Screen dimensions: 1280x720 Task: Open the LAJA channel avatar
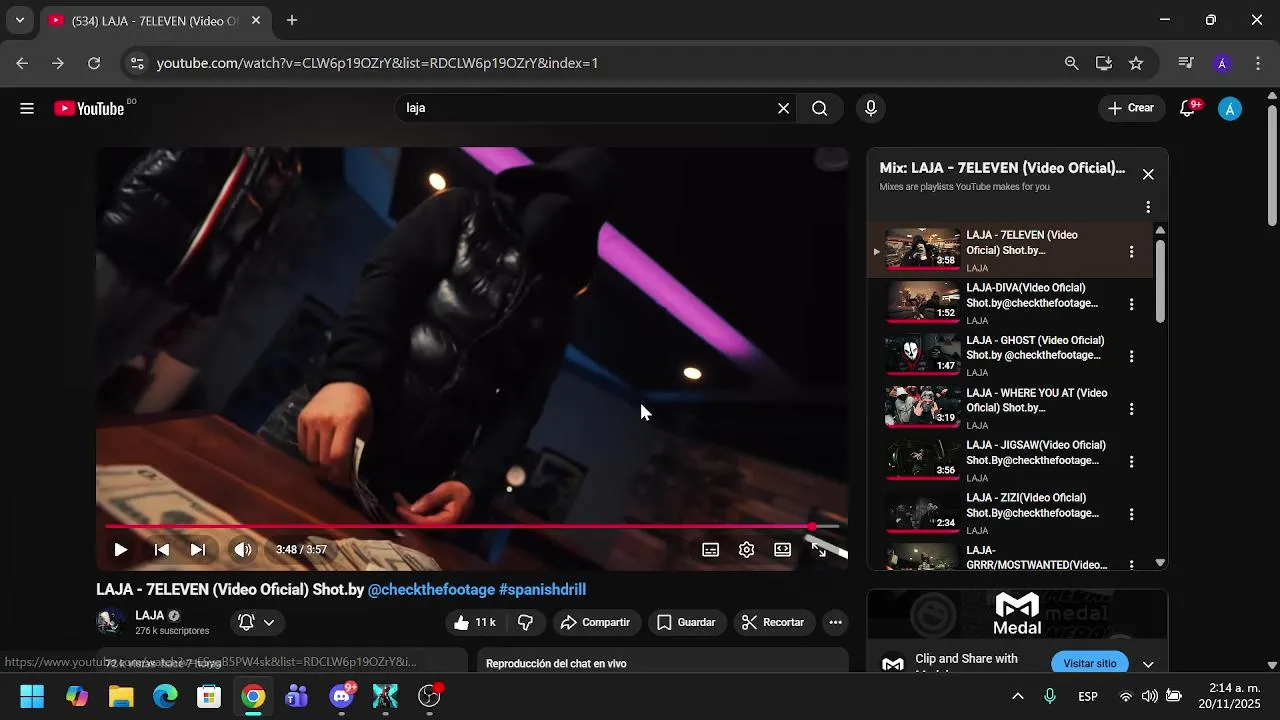pyautogui.click(x=110, y=622)
